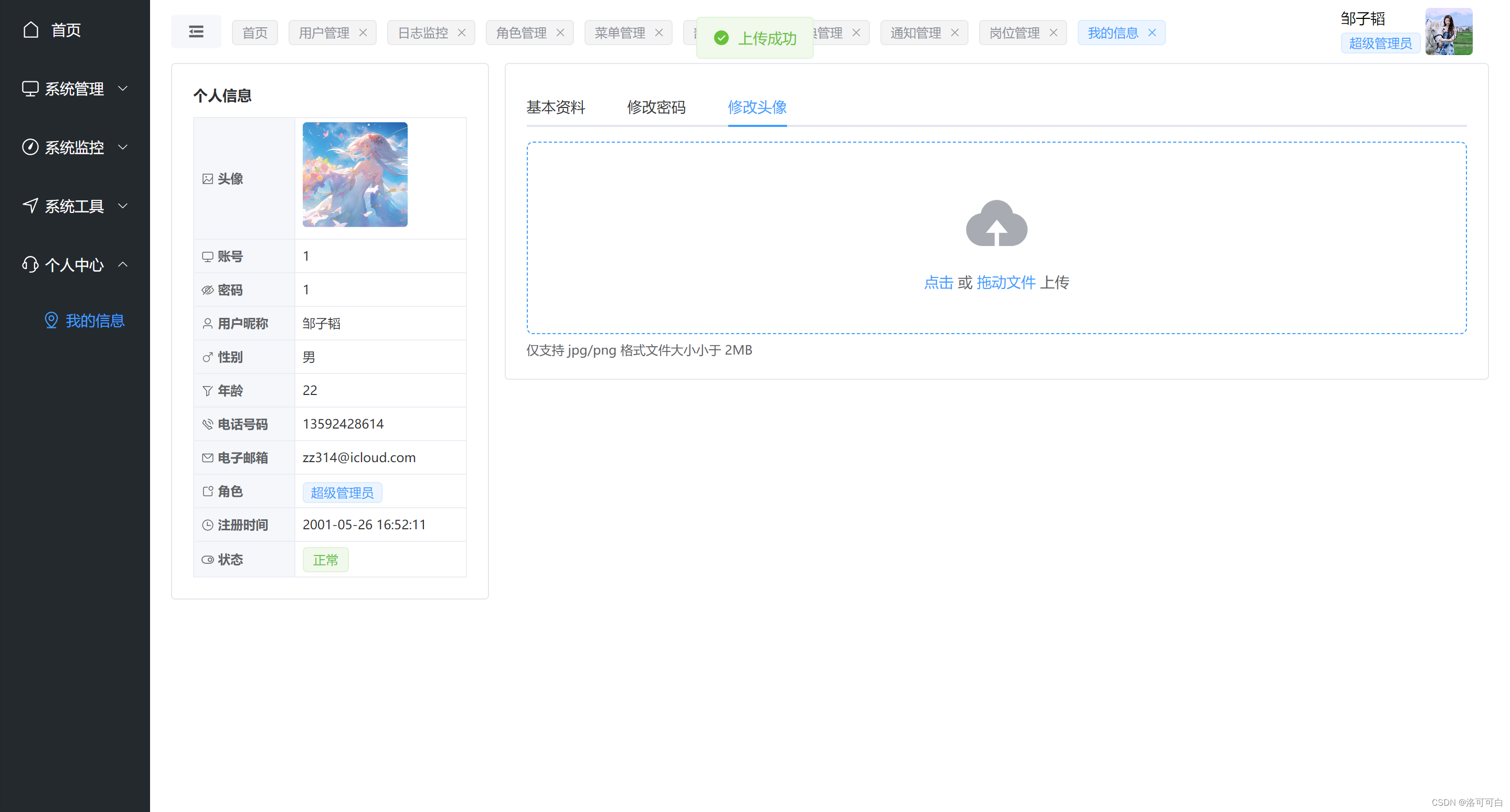Click the clock icon beside 注册时间
This screenshot has height=812, width=1510.
[x=208, y=525]
